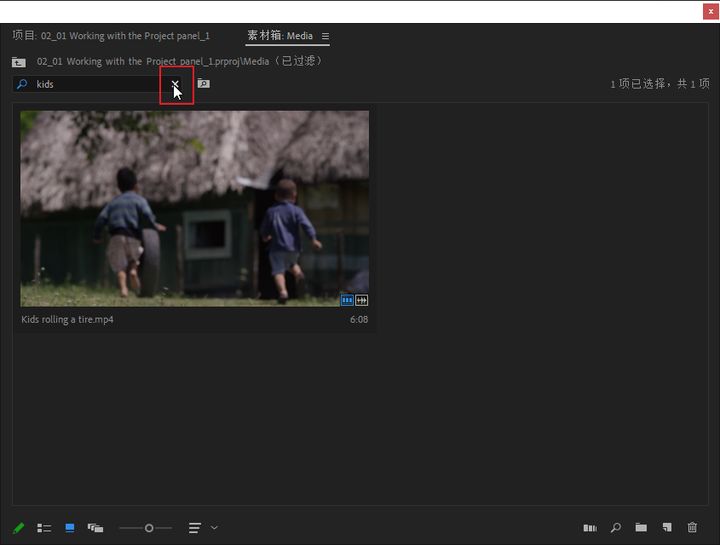Click inside the kids search field
The height and width of the screenshot is (545, 720).
(96, 84)
